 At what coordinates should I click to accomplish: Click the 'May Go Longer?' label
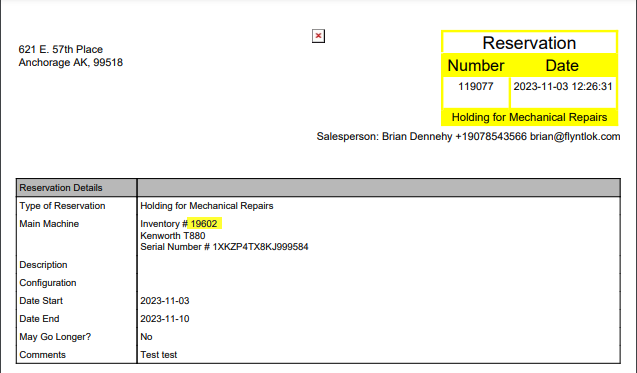(55, 337)
